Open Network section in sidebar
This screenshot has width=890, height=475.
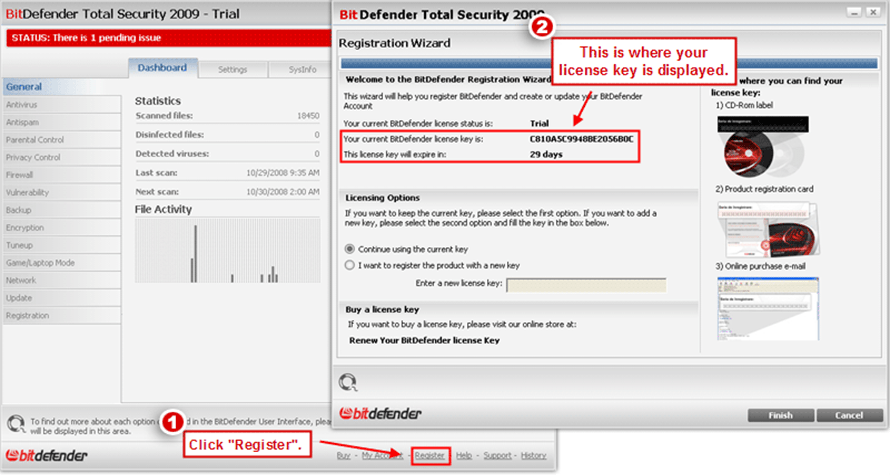tap(61, 280)
